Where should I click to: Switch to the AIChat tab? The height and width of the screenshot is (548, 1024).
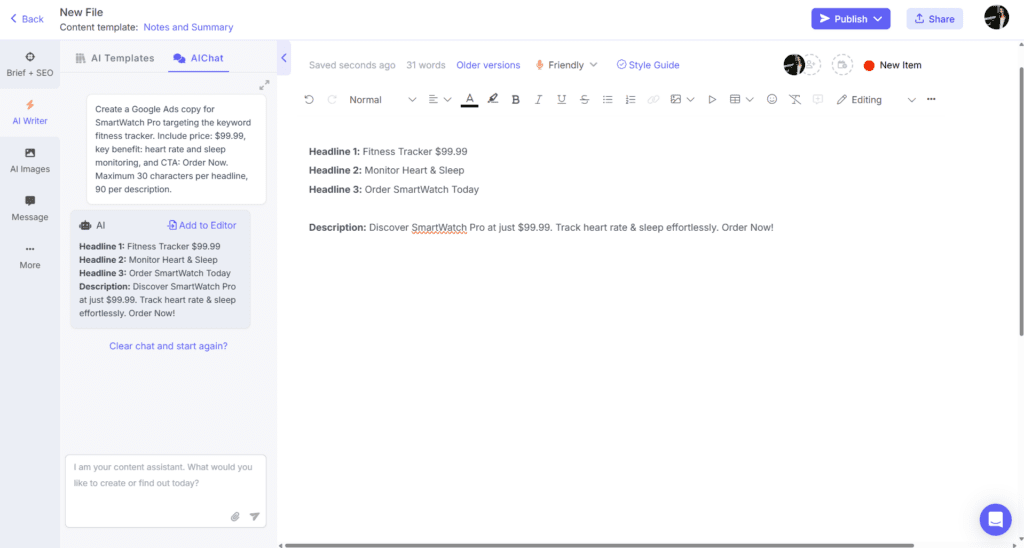[x=199, y=58]
